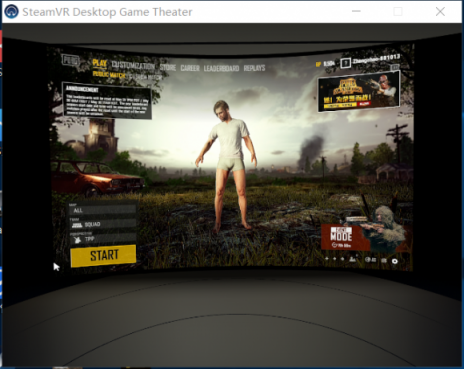Image resolution: width=464 pixels, height=369 pixels.
Task: Click the PUBG logo icon
Action: pyautogui.click(x=70, y=61)
